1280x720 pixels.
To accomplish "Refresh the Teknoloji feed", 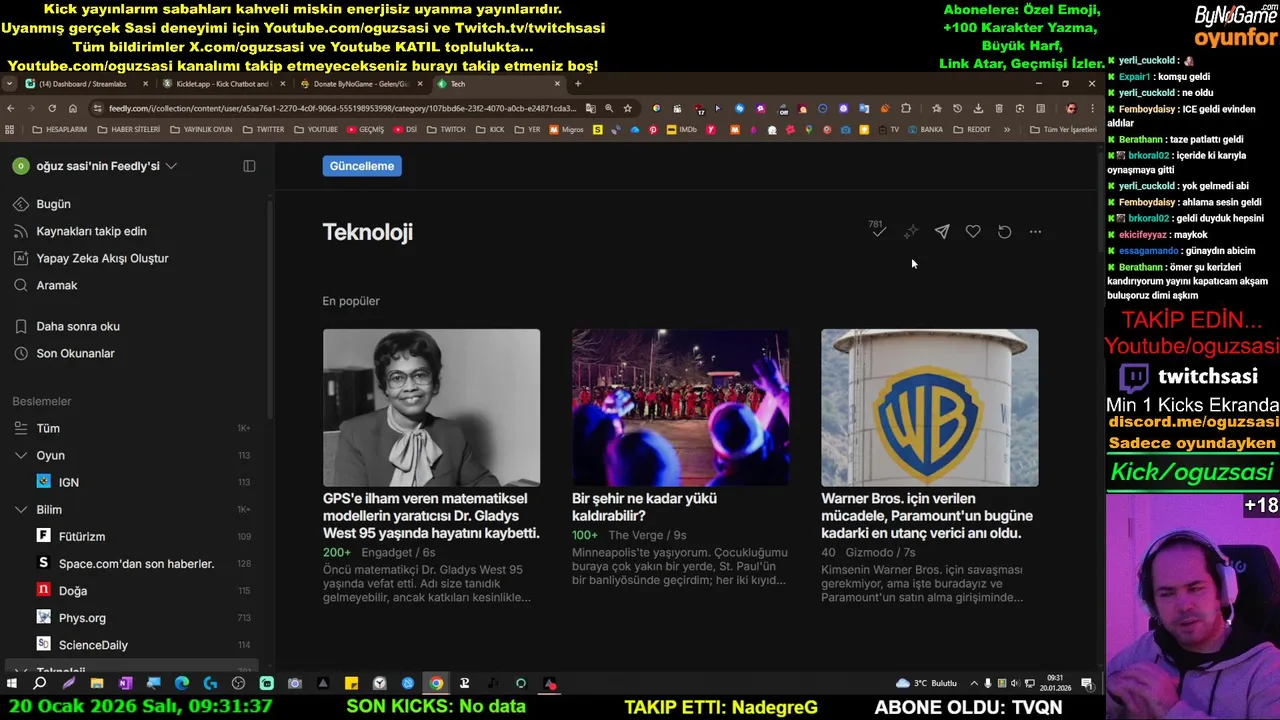I will point(1004,232).
